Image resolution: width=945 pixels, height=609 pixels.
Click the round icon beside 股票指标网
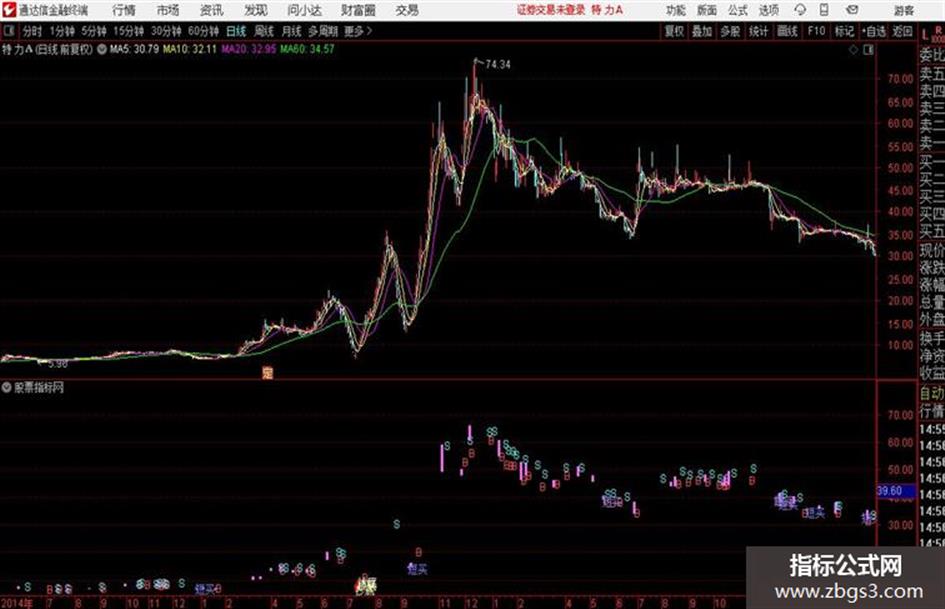point(7,388)
